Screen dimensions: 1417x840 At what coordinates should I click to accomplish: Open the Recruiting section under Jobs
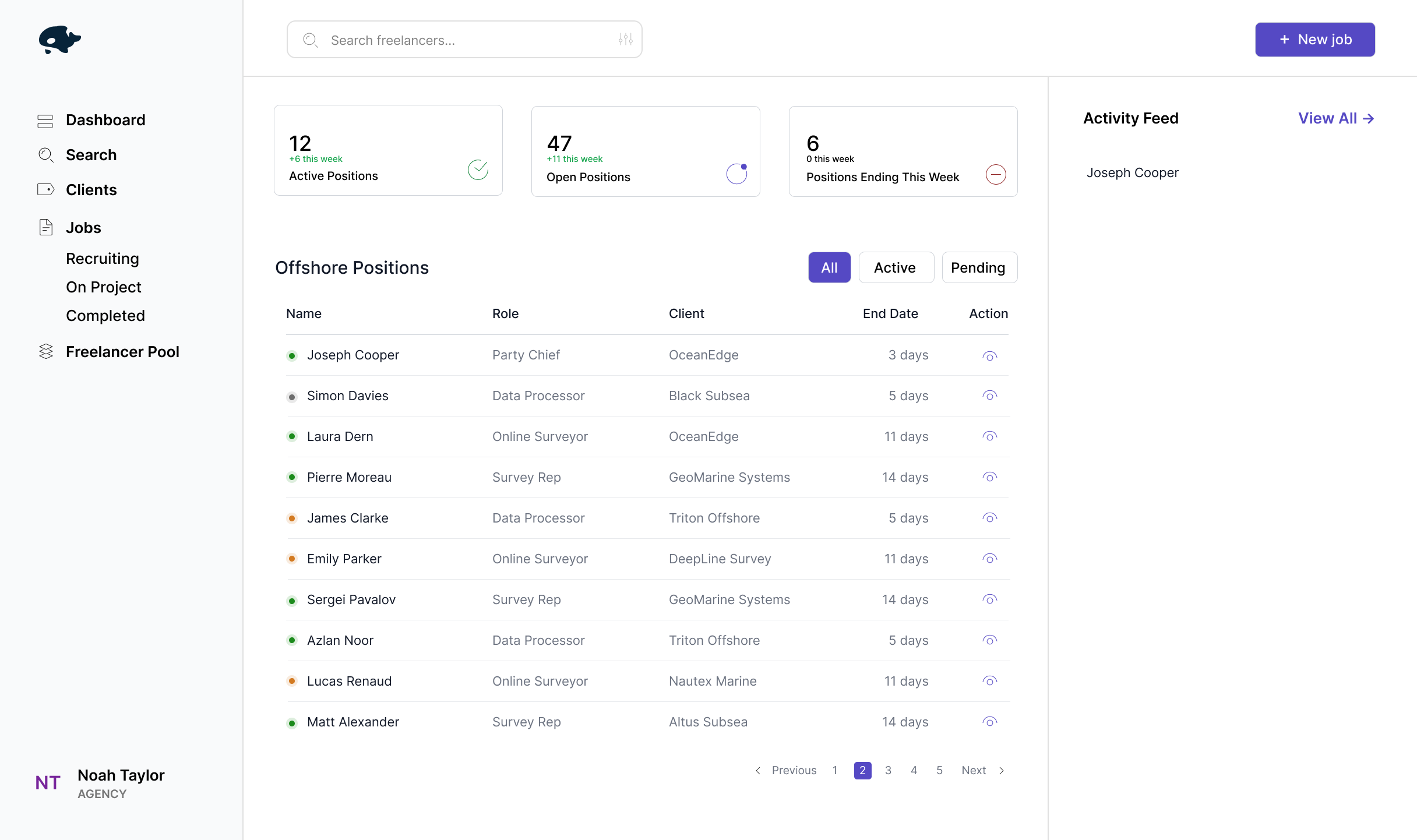[x=103, y=259]
